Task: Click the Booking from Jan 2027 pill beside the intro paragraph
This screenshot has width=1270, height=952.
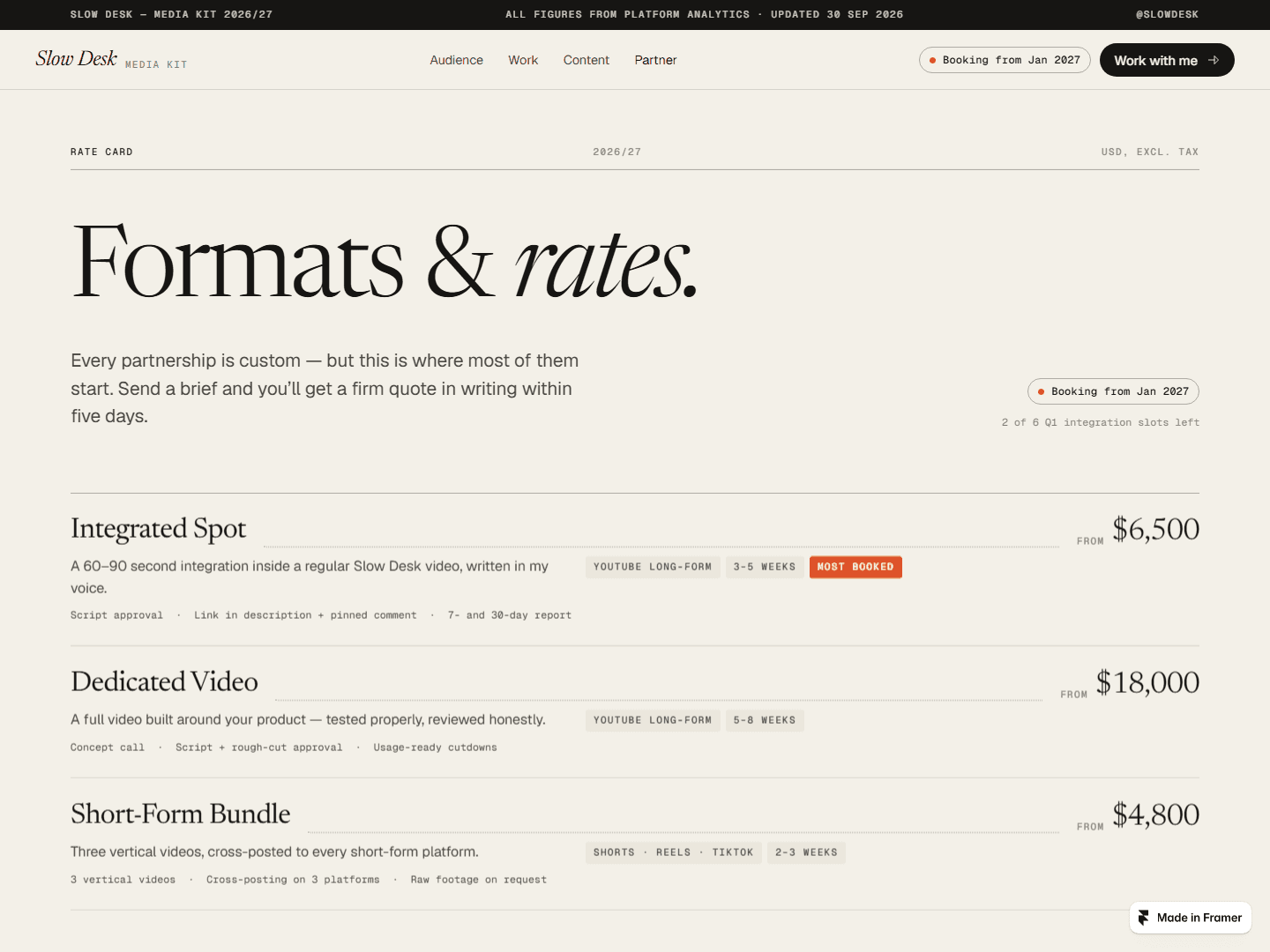Action: click(x=1113, y=391)
